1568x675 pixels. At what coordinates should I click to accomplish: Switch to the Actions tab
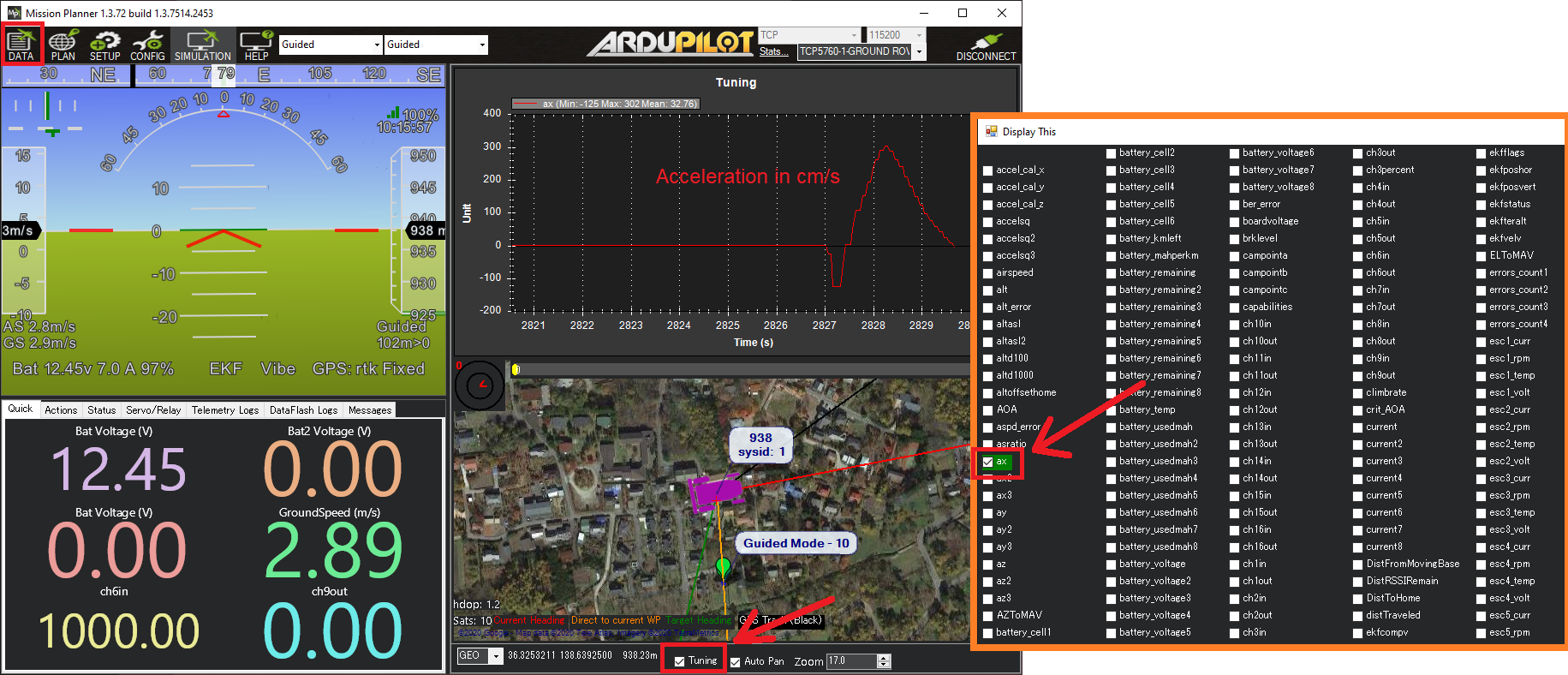click(61, 410)
